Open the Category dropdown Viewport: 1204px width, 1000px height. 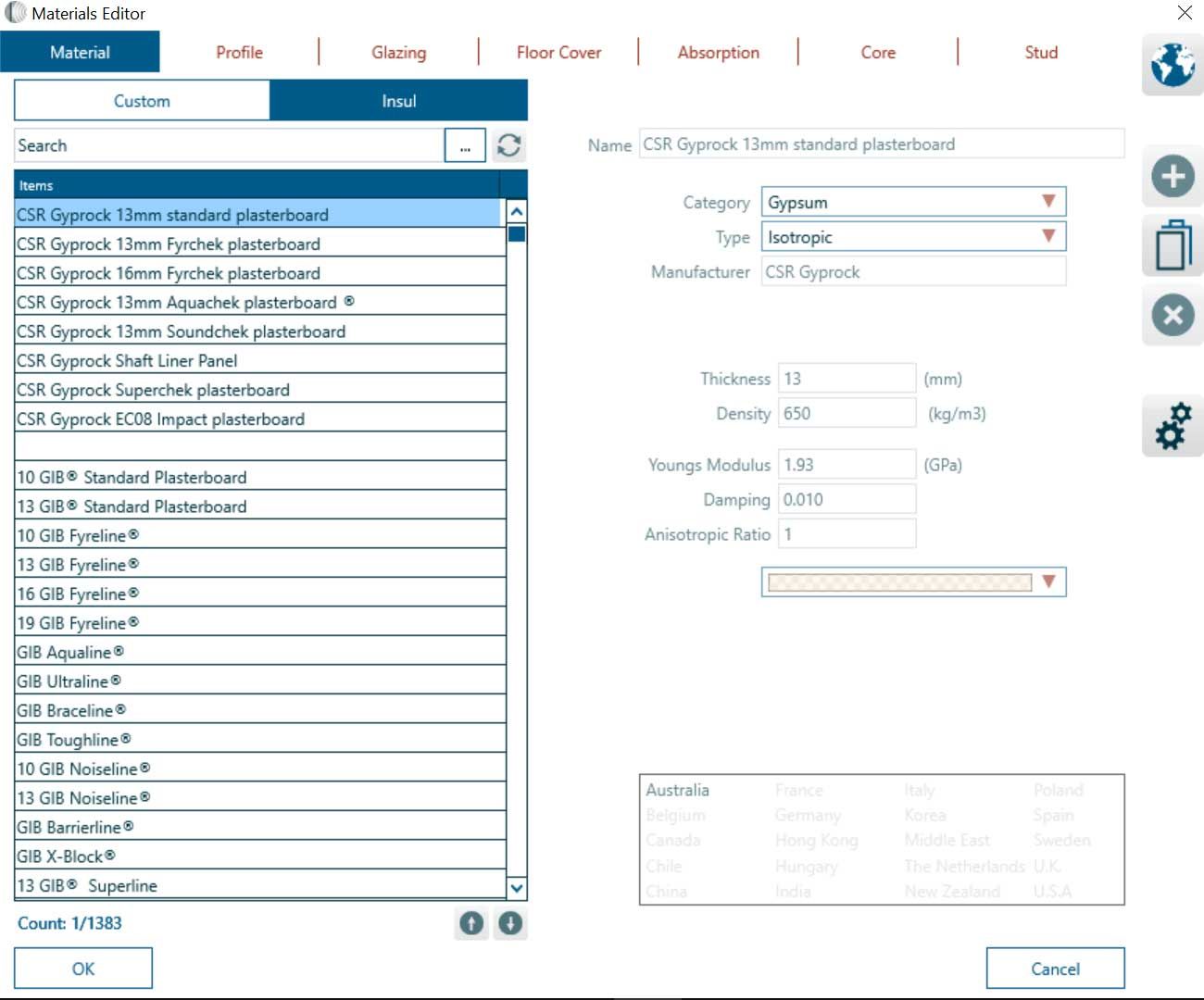coord(913,202)
